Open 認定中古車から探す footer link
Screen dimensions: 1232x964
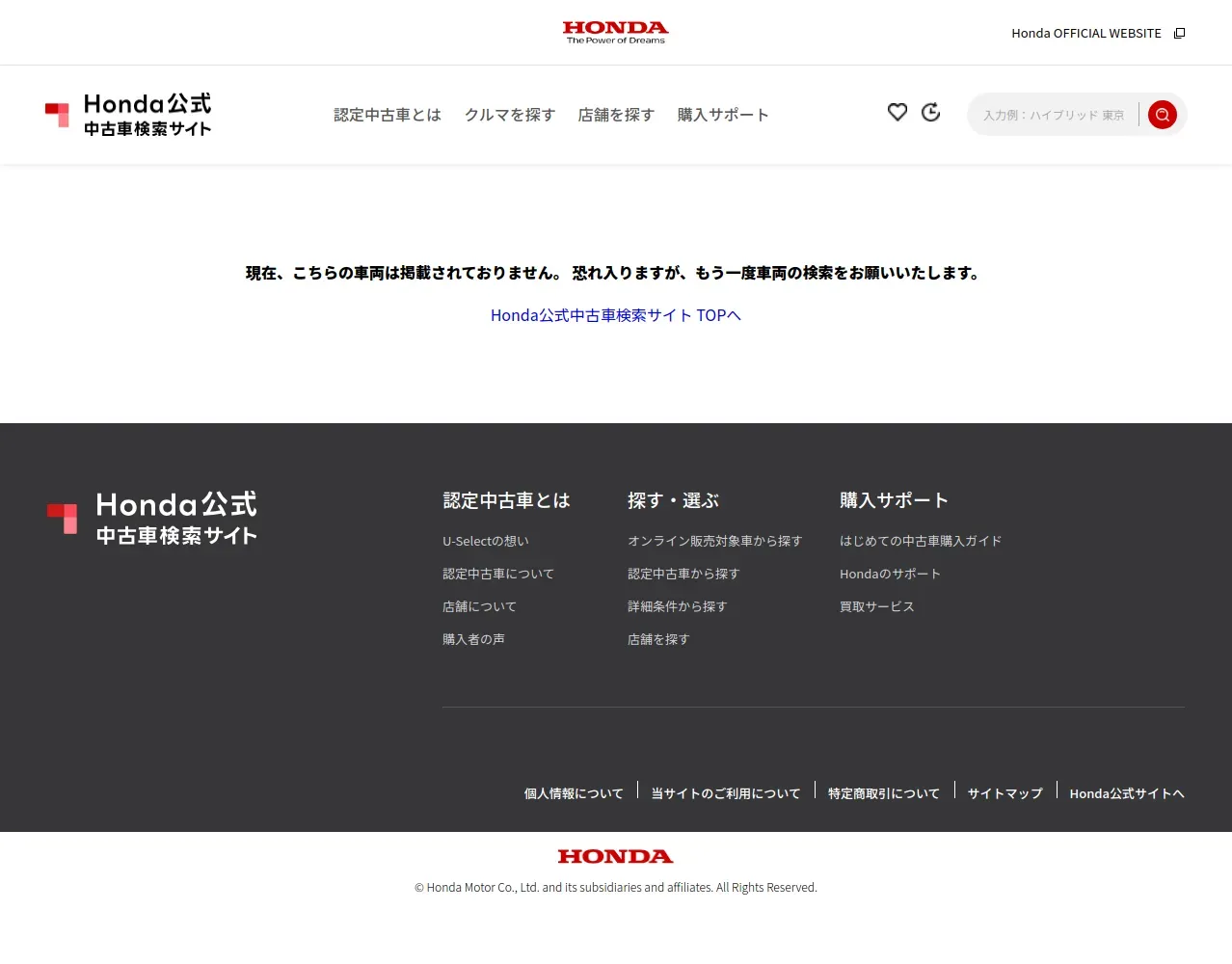click(x=683, y=574)
